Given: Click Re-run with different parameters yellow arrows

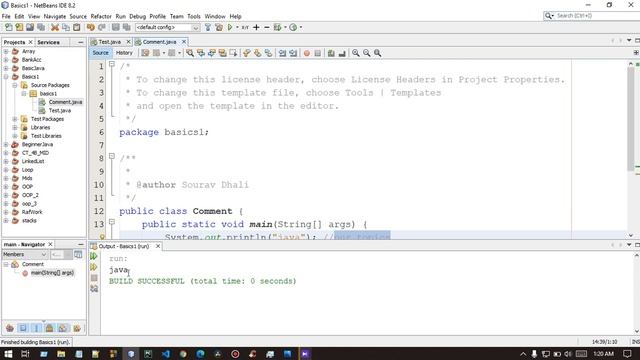Looking at the screenshot, I should [x=94, y=267].
